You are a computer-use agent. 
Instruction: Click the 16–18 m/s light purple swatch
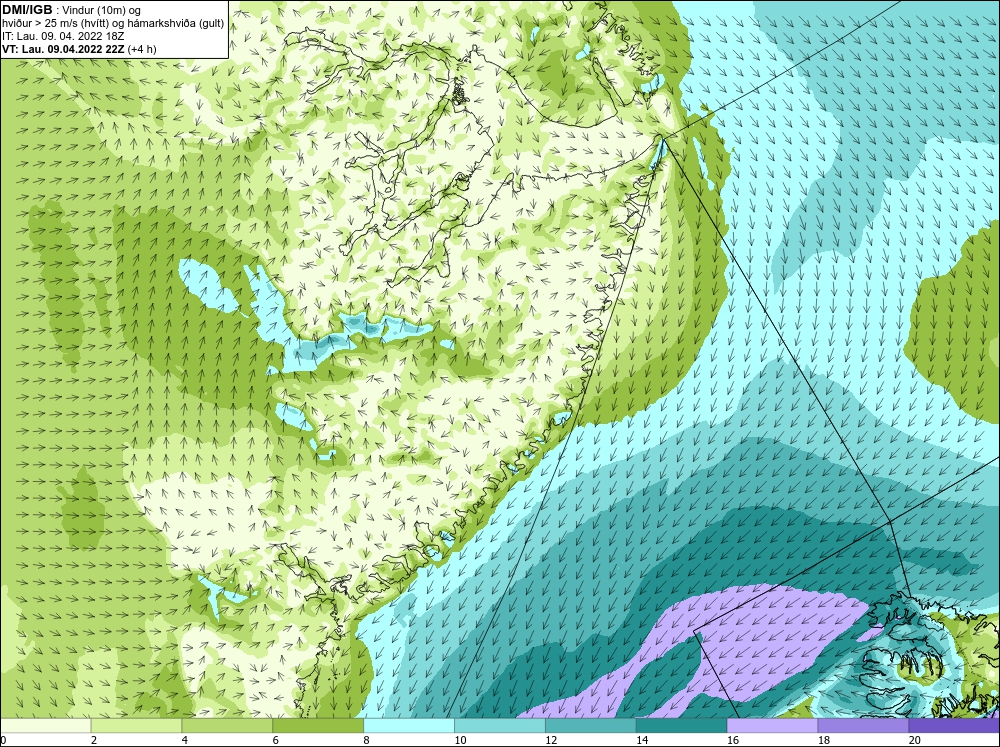coord(772,725)
